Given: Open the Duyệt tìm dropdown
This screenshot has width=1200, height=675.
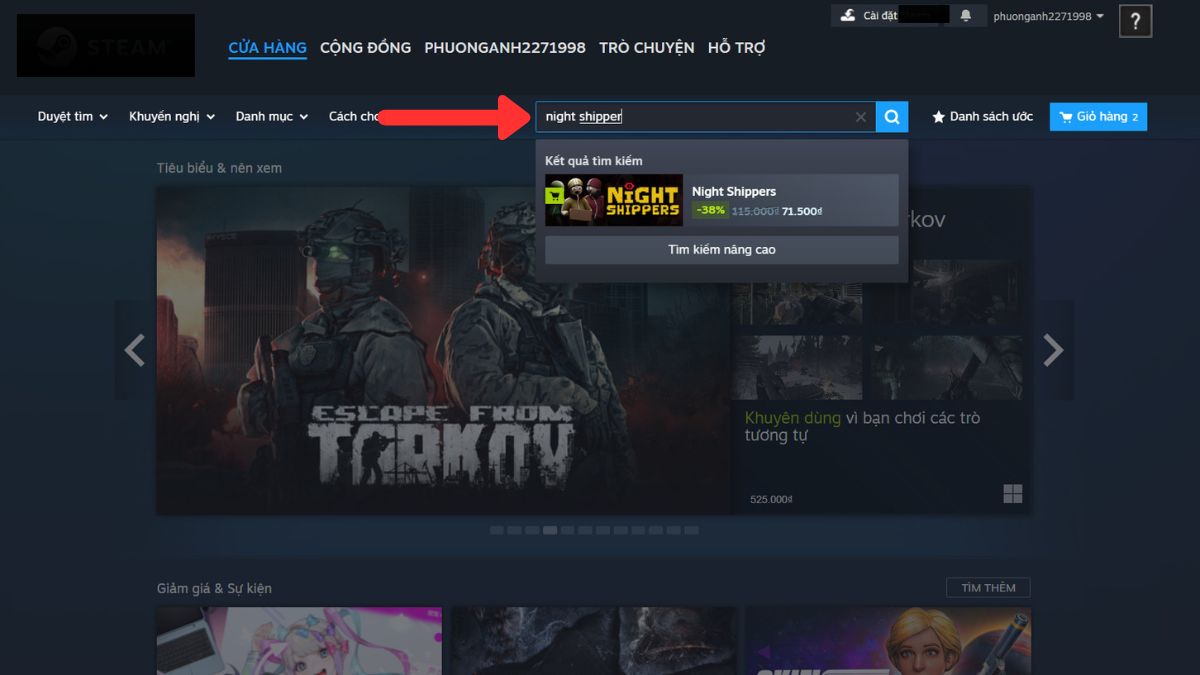Looking at the screenshot, I should 70,116.
